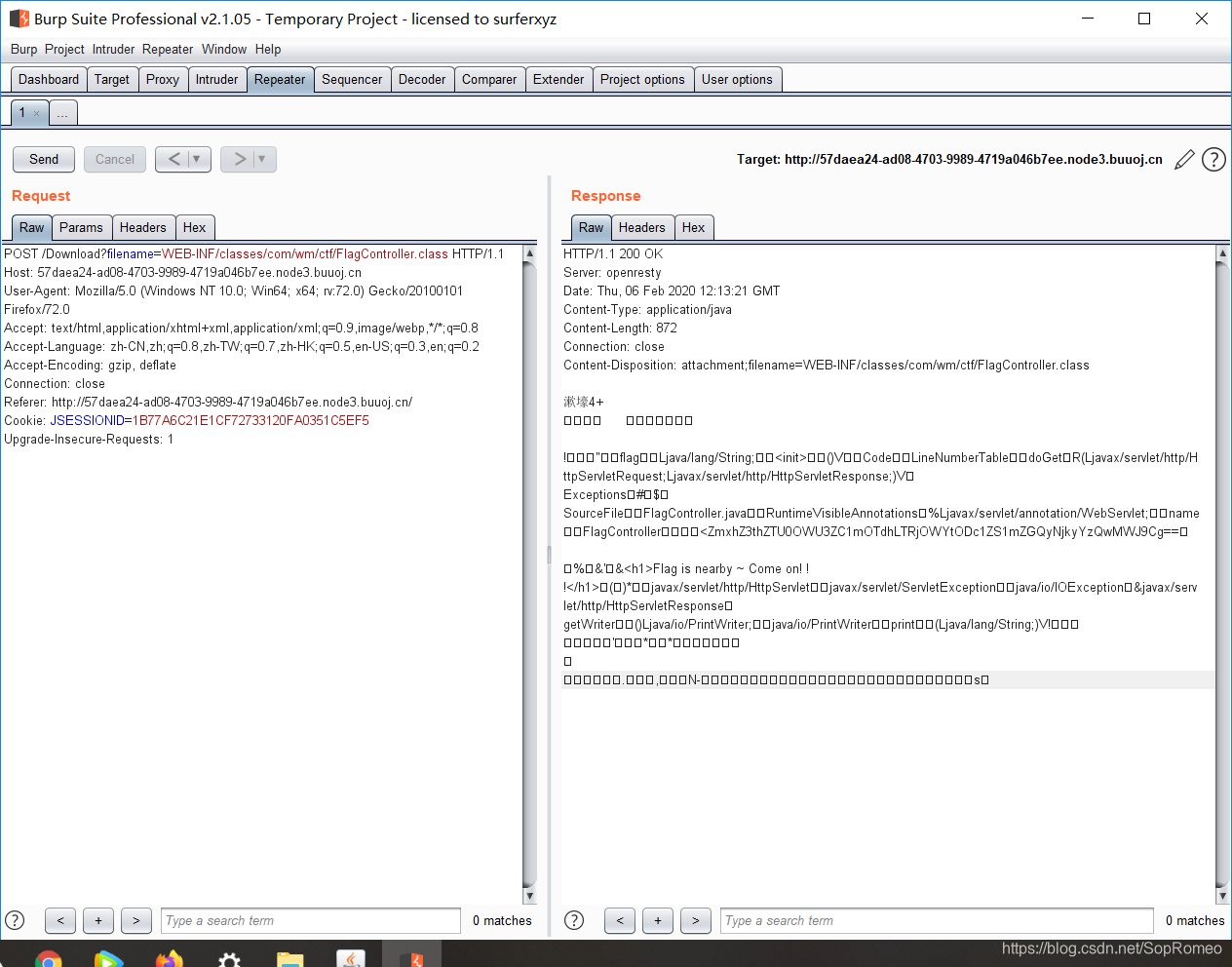Switch to the Decoder tab
This screenshot has width=1232, height=967.
[x=422, y=80]
